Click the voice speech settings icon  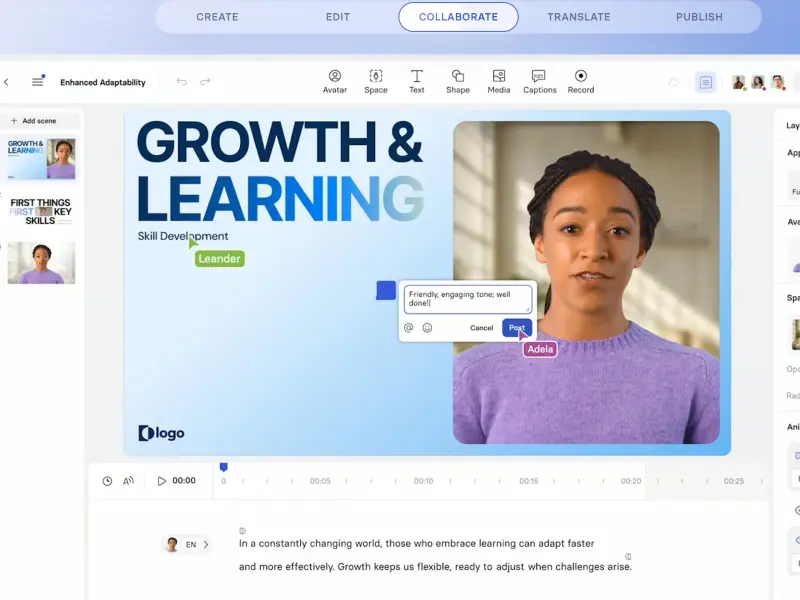128,481
